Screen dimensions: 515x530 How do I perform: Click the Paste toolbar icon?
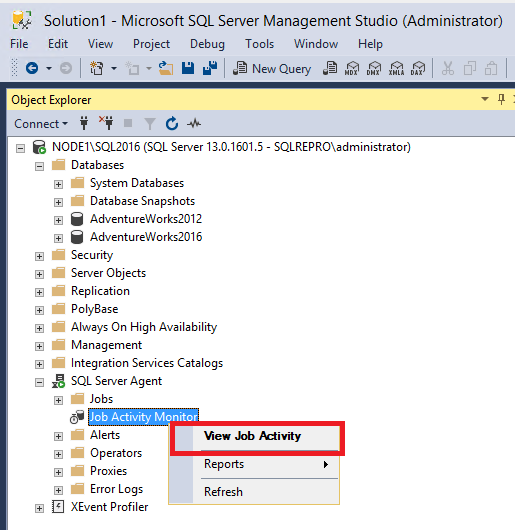click(x=491, y=68)
